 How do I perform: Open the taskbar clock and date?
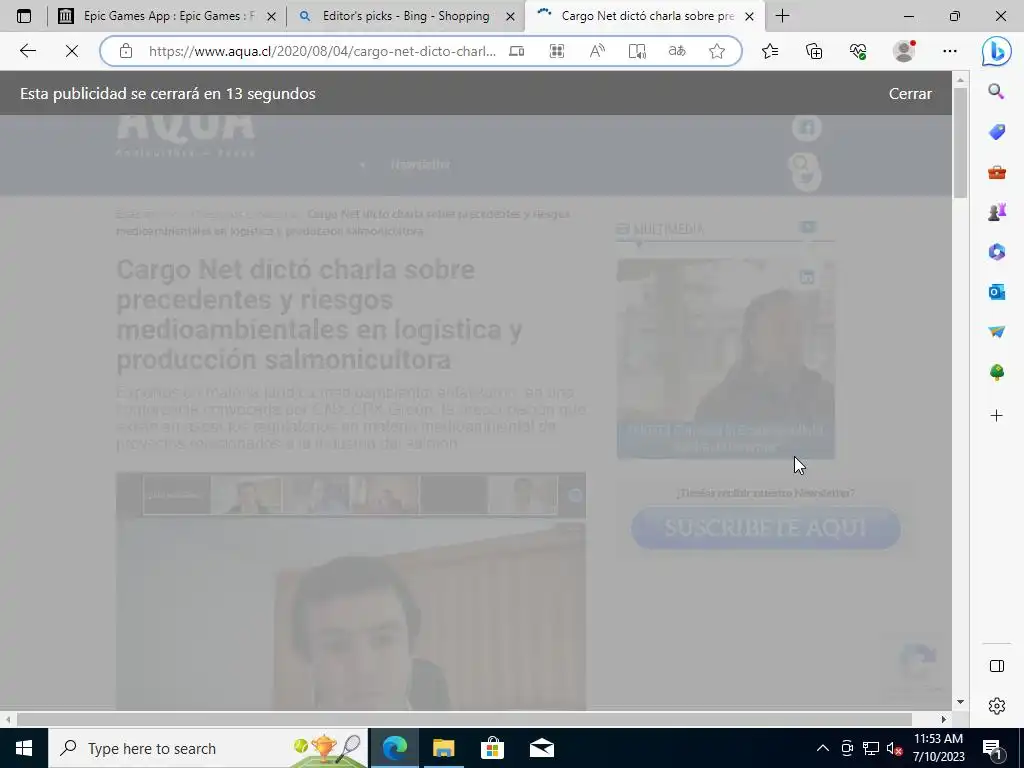point(938,748)
